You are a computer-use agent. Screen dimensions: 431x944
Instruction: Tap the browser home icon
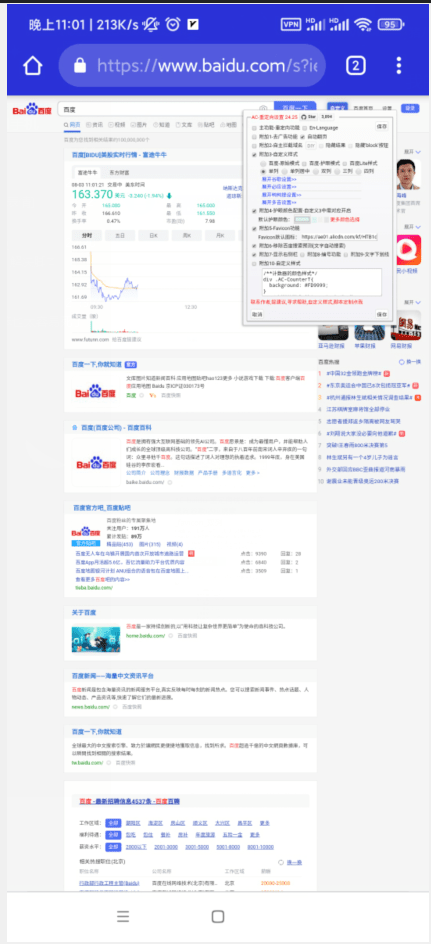point(33,66)
